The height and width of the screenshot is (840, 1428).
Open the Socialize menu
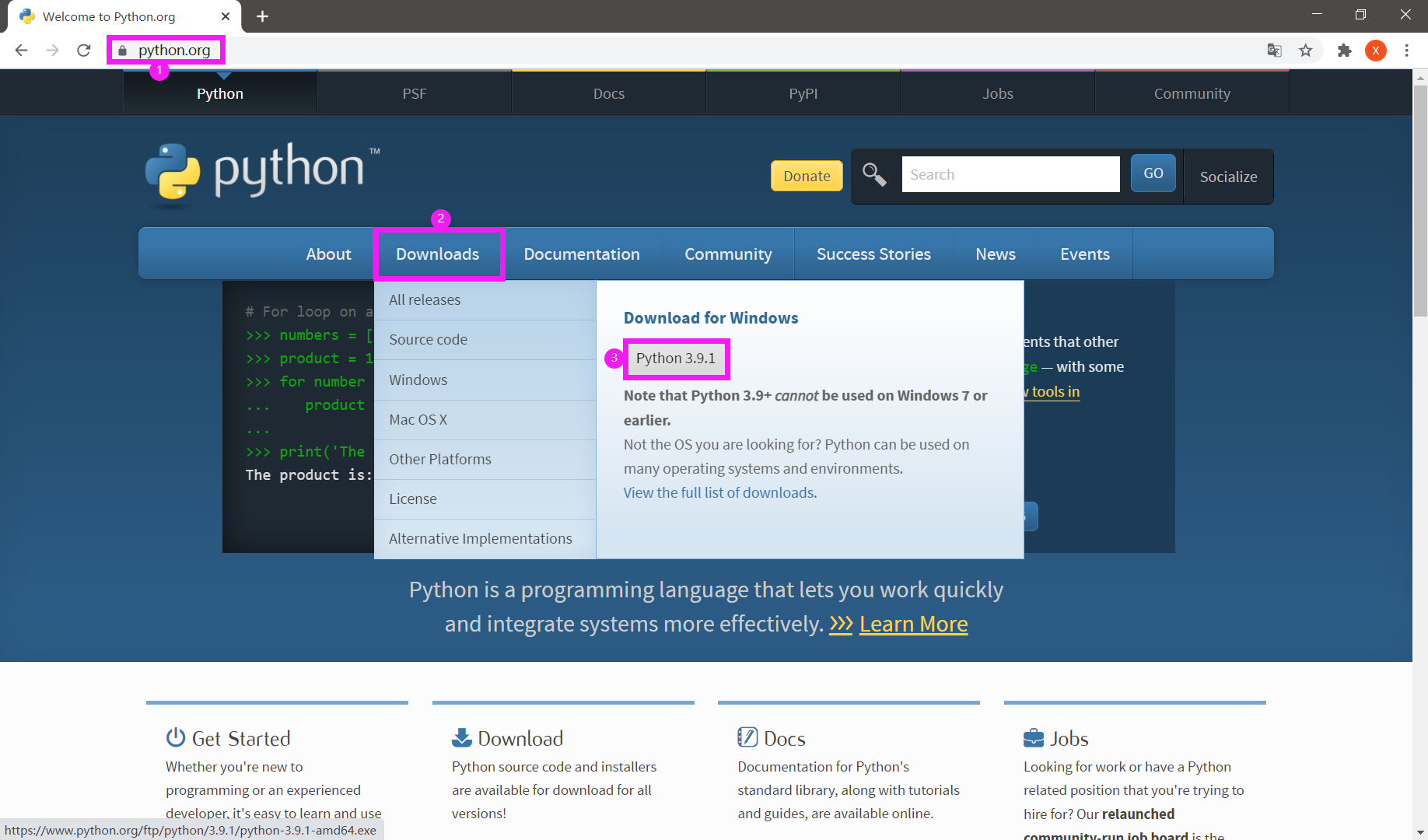pos(1228,177)
